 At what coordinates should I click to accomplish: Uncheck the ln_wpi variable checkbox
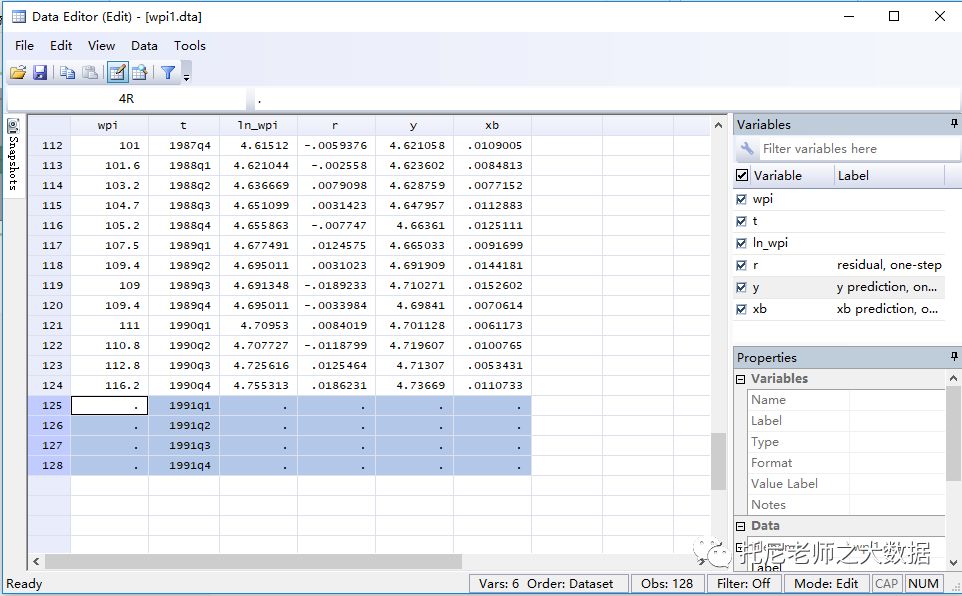pos(741,243)
